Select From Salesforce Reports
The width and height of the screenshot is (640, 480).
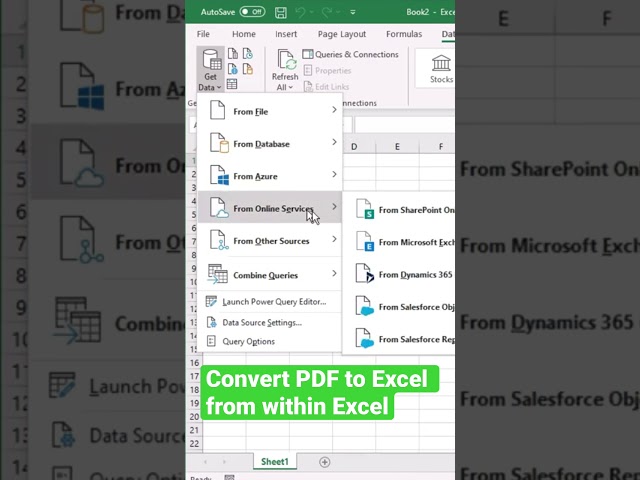[x=399, y=339]
